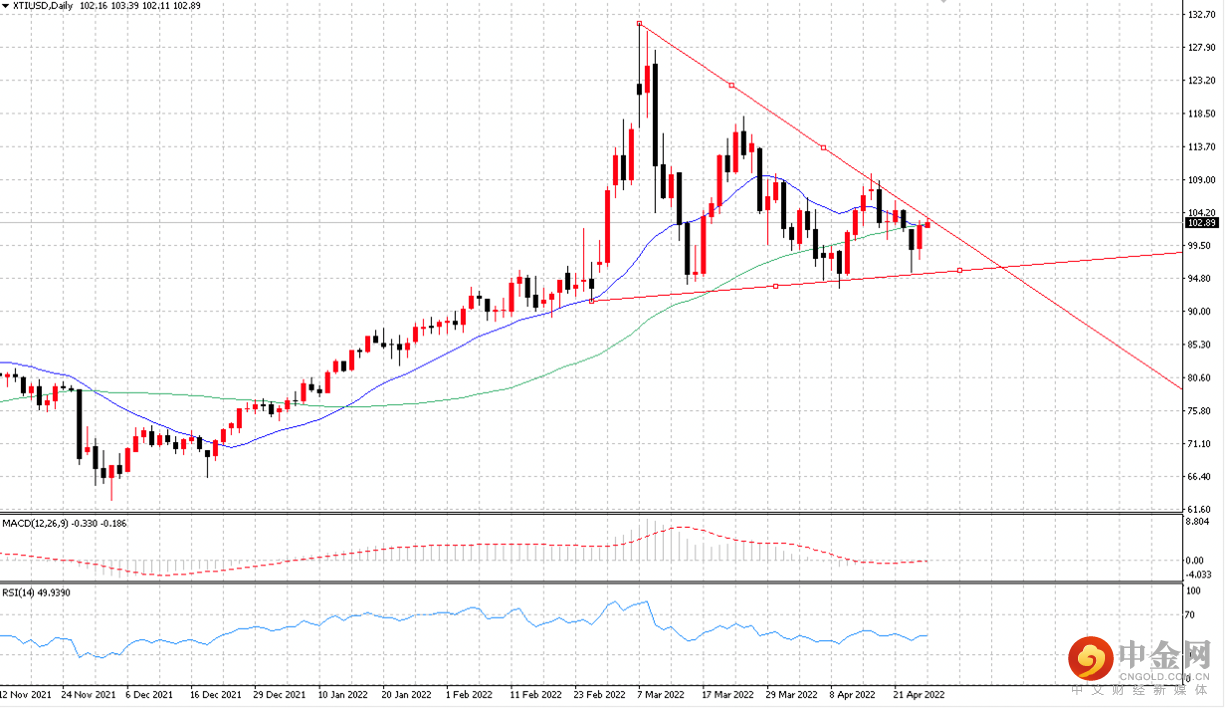Click the 113.70 price axis label

[1200, 147]
